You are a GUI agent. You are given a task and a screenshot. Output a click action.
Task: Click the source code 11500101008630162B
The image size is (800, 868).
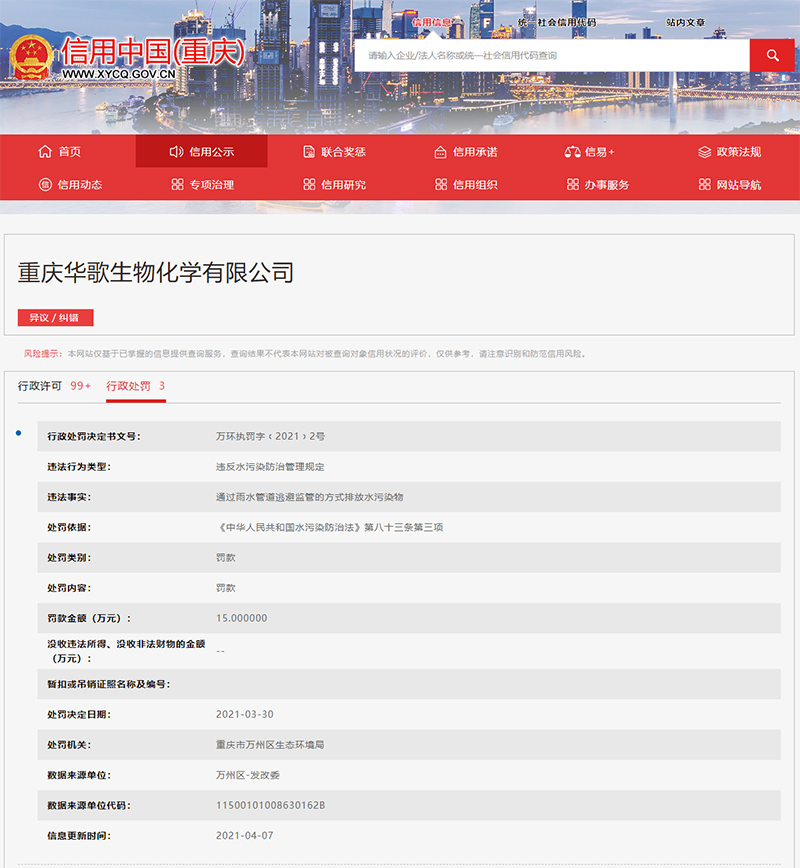[271, 805]
